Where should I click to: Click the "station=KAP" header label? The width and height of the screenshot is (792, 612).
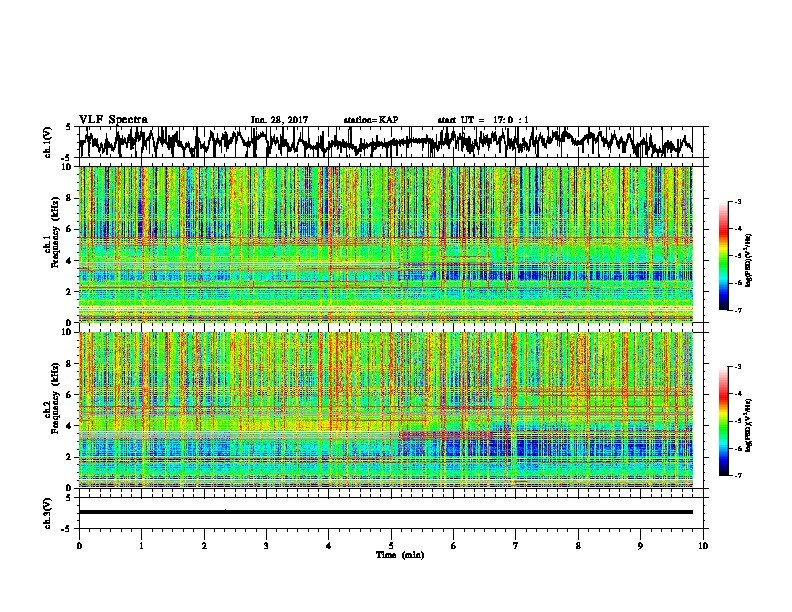[x=371, y=120]
